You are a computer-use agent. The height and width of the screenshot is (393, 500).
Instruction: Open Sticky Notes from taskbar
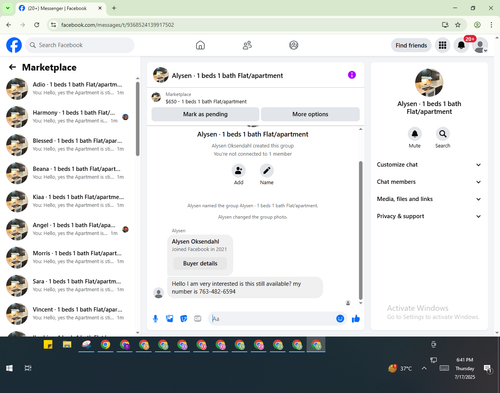48,344
